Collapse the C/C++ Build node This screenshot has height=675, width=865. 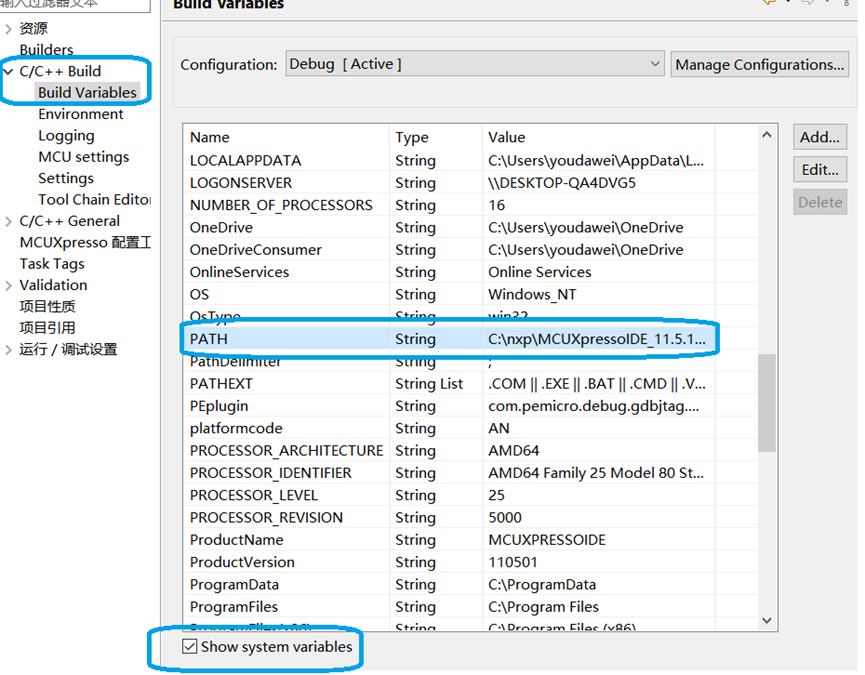8,71
